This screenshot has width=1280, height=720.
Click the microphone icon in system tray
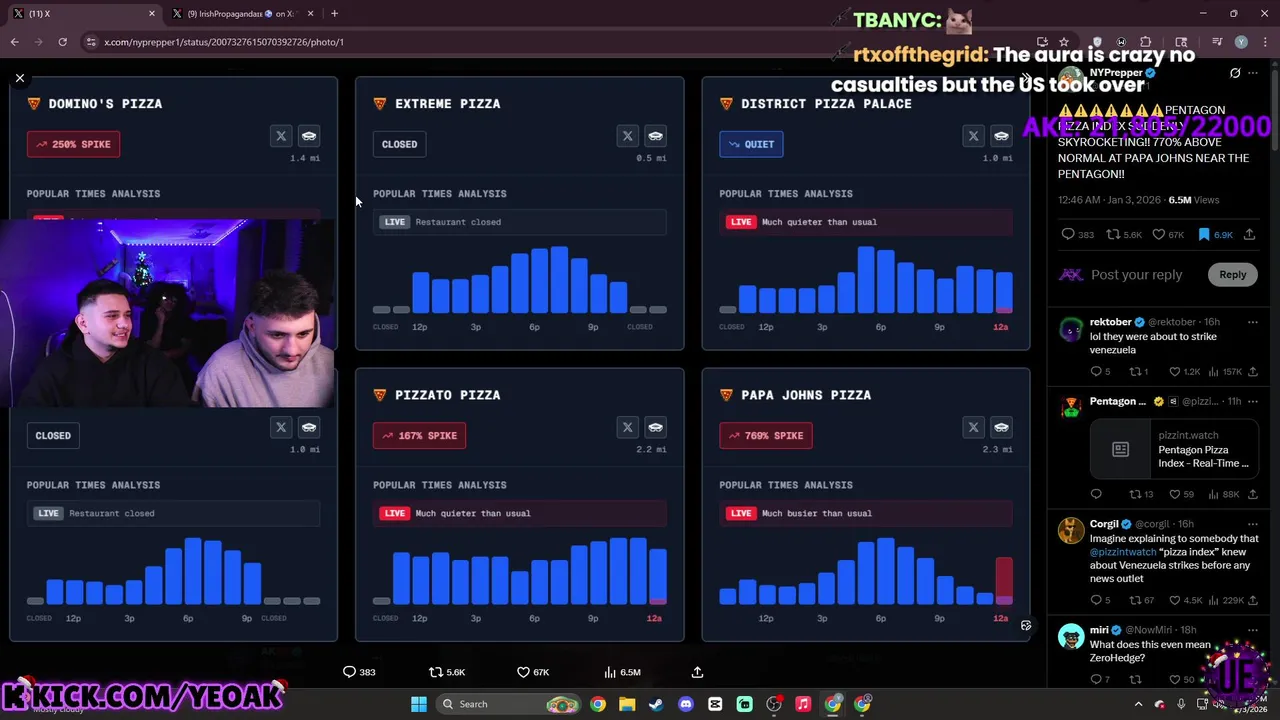tap(1181, 704)
